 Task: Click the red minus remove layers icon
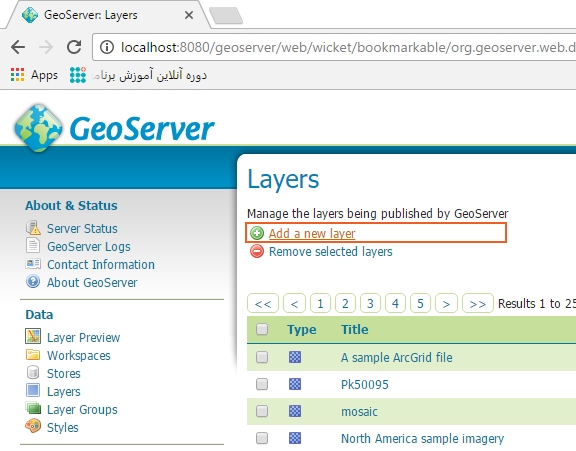click(257, 251)
